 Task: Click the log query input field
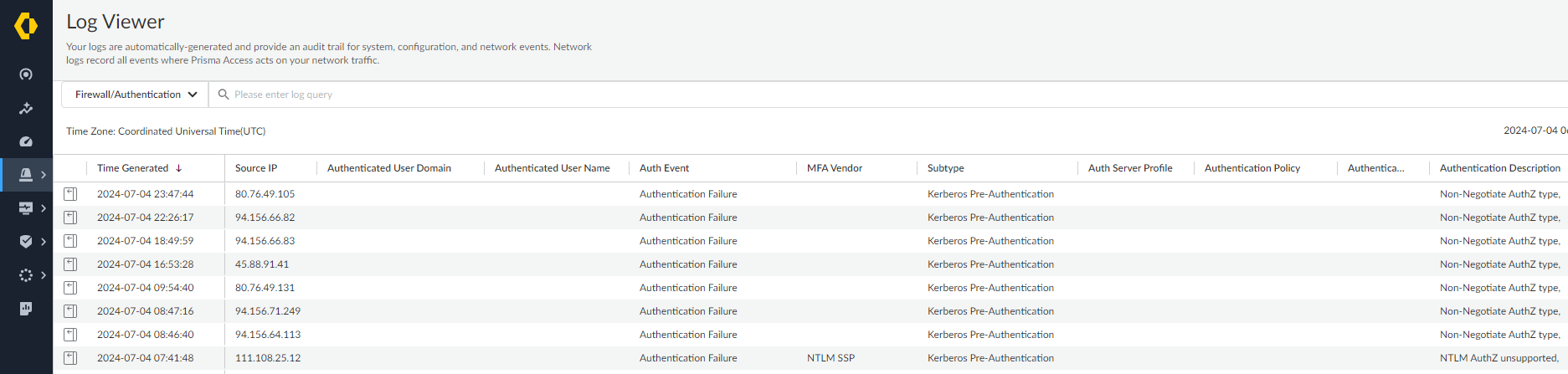753,95
